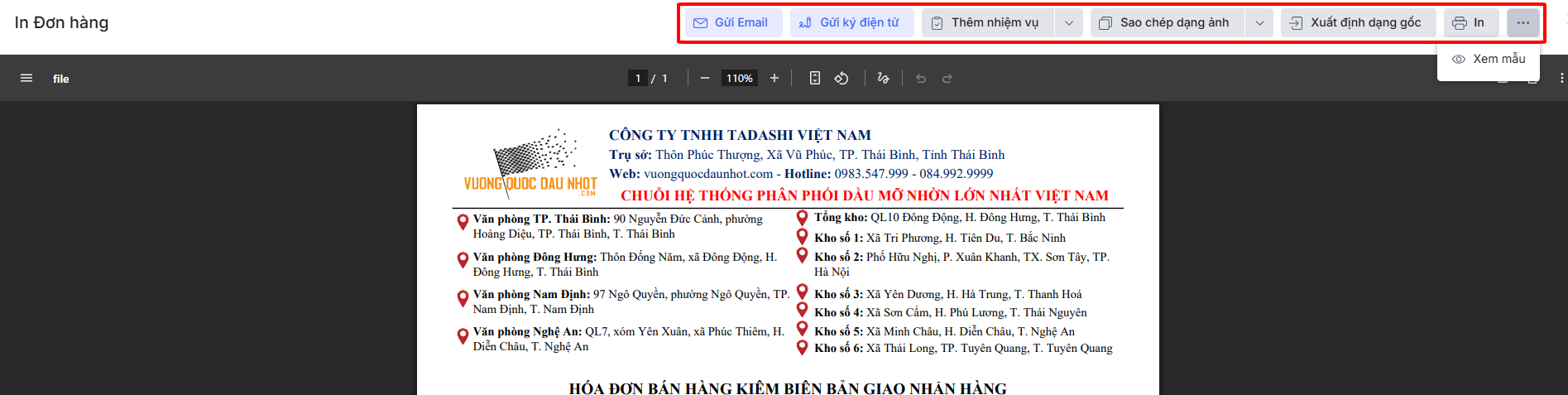This screenshot has width=1568, height=395.
Task: Expand the Thêm nhiệm vụ dropdown arrow
Action: pyautogui.click(x=1069, y=23)
